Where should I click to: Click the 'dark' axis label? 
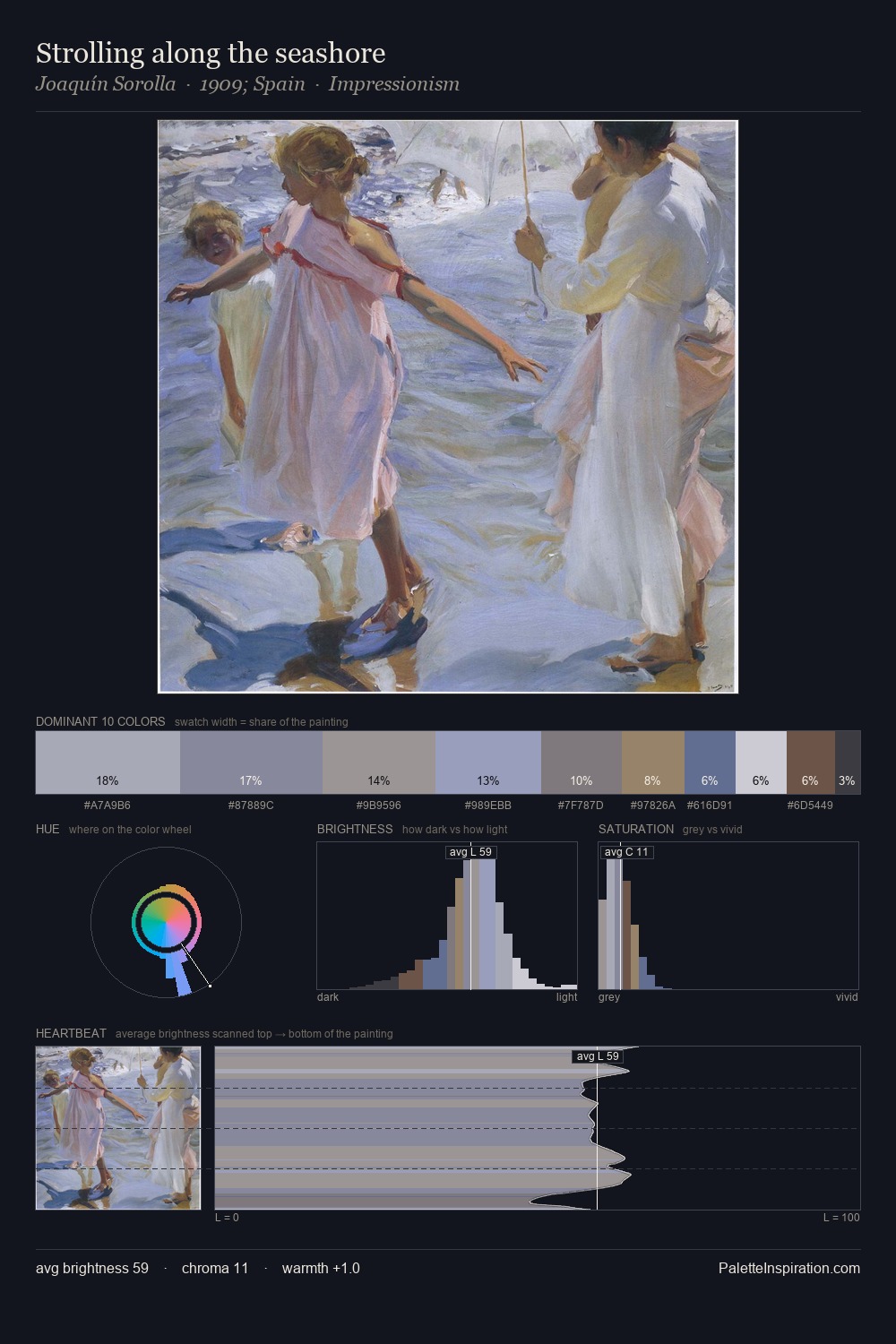328,997
